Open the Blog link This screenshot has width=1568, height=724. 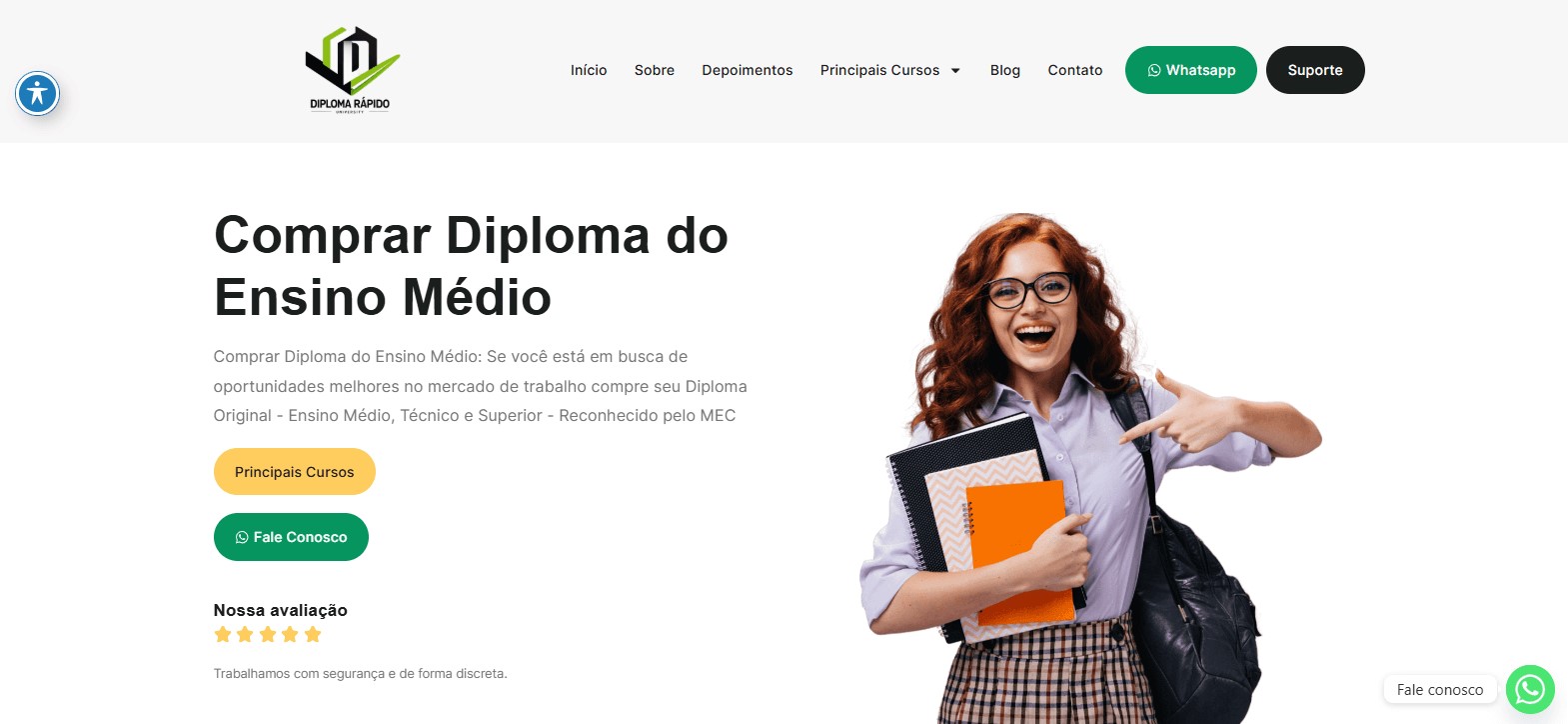1005,70
